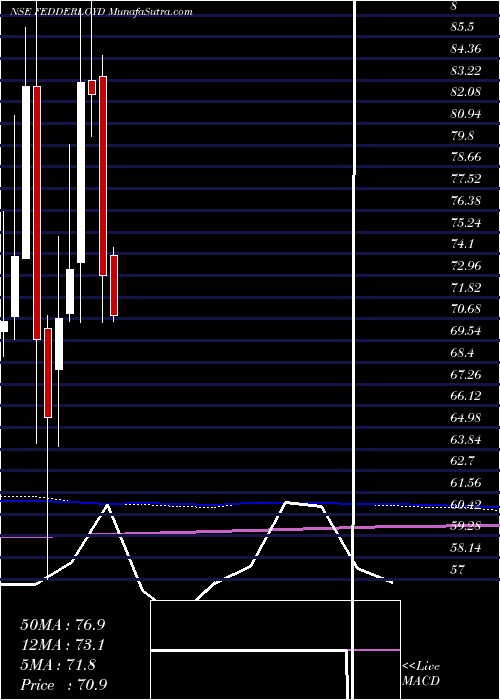Click the 69.54 price axis label

[466, 331]
